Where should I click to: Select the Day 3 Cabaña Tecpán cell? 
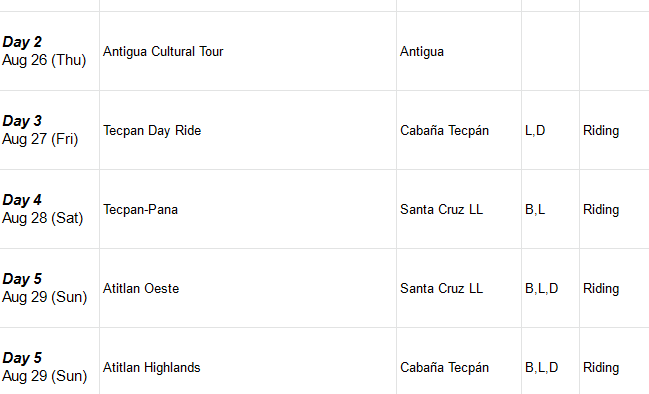[459, 130]
